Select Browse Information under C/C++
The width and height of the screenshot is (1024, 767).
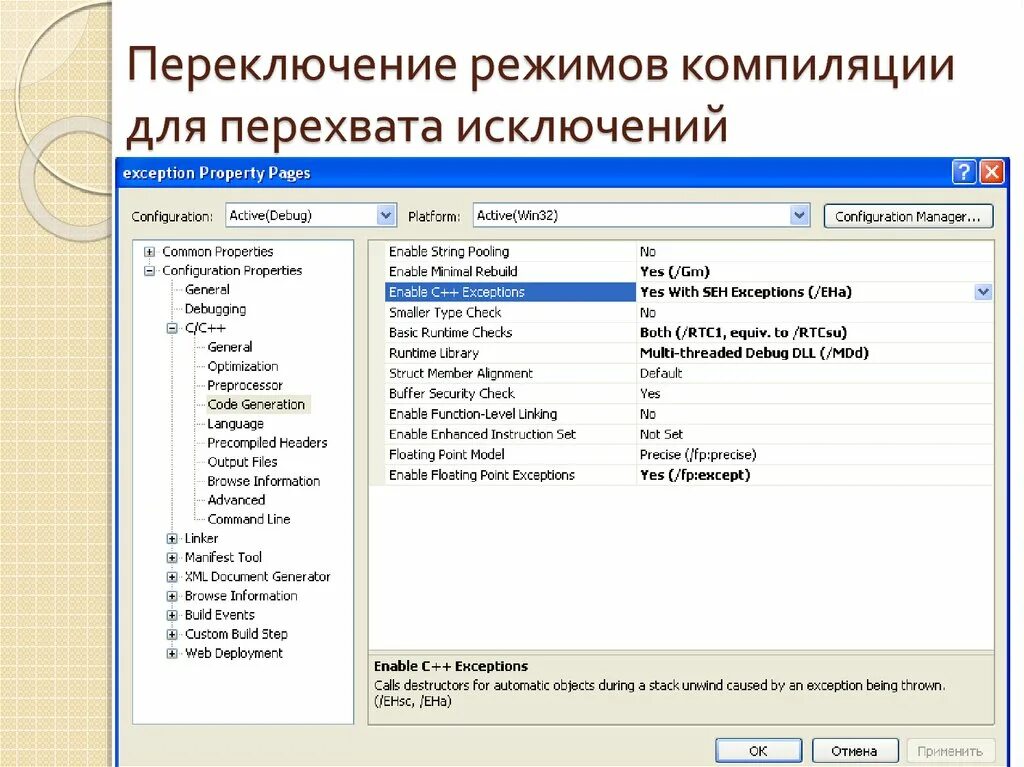click(264, 481)
